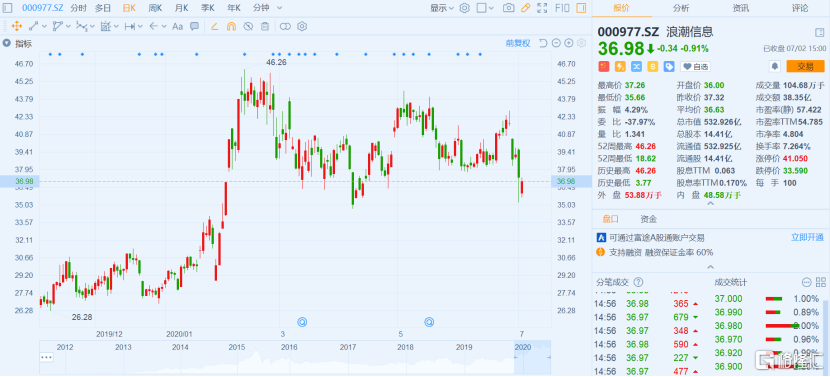Toggle the right sidebar panel icon
This screenshot has width=830, height=377.
581,8
